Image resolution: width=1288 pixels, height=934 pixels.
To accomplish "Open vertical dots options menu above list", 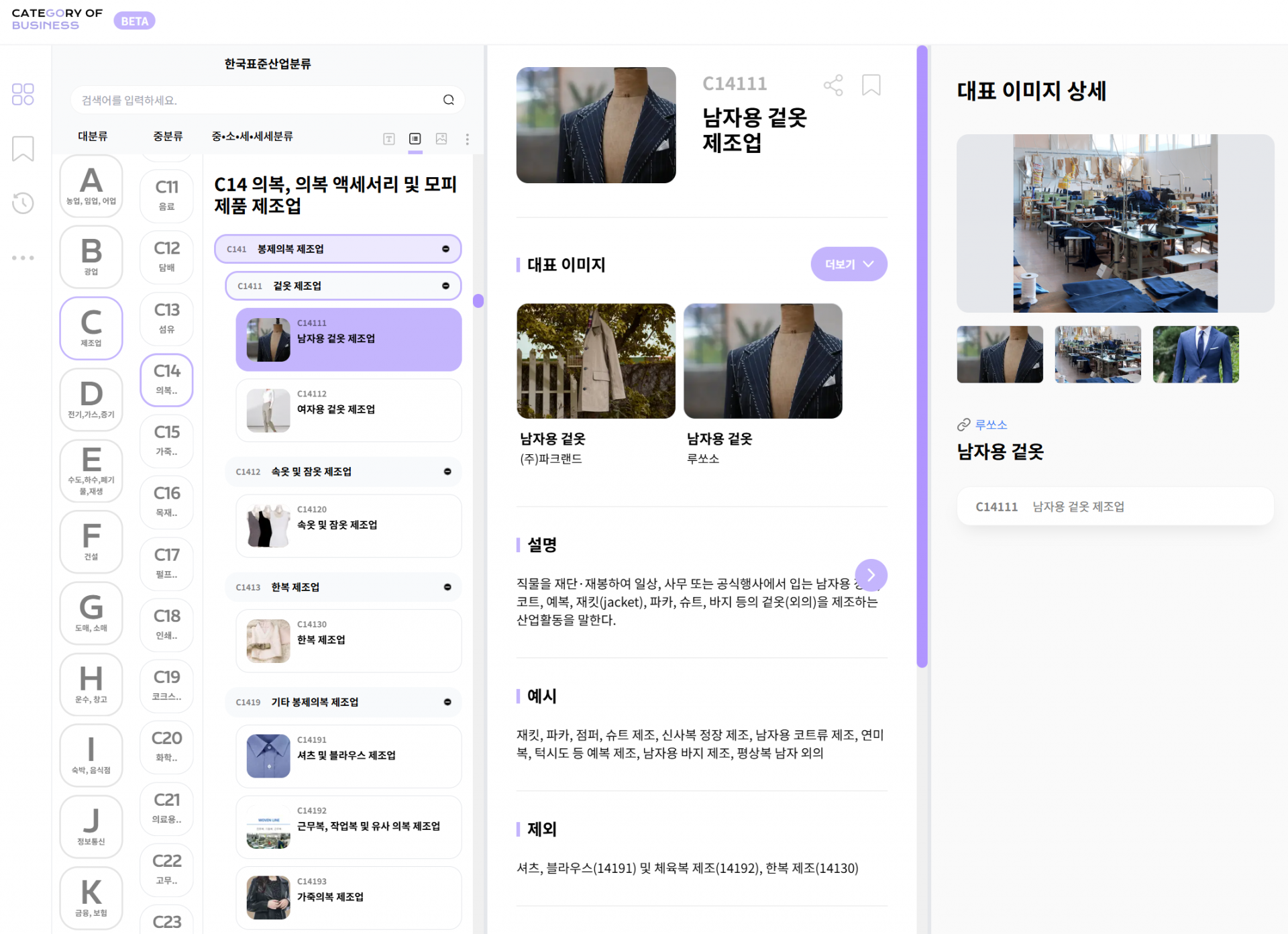I will point(467,139).
